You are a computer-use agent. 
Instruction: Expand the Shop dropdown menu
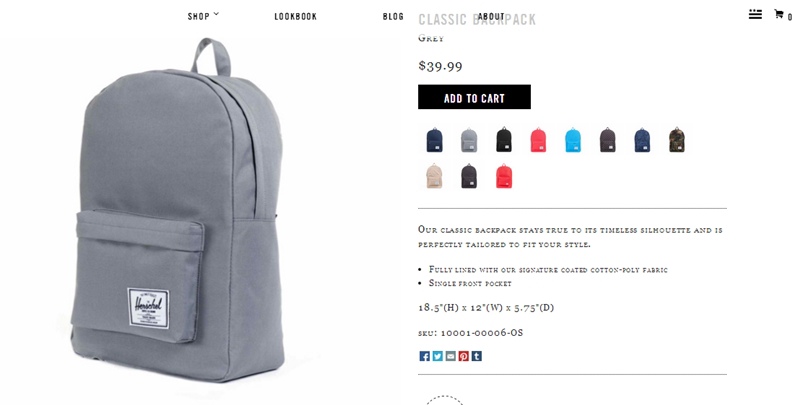(203, 16)
